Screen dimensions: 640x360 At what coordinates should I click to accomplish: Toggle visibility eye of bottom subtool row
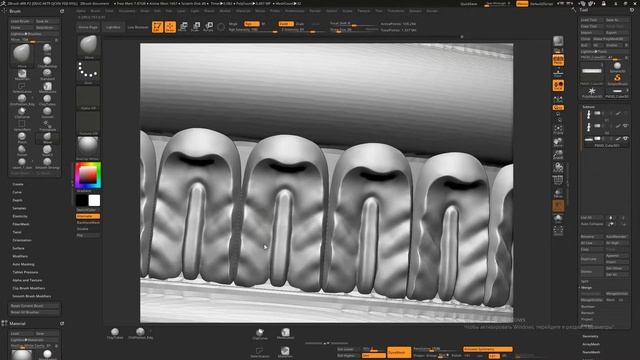coord(625,139)
